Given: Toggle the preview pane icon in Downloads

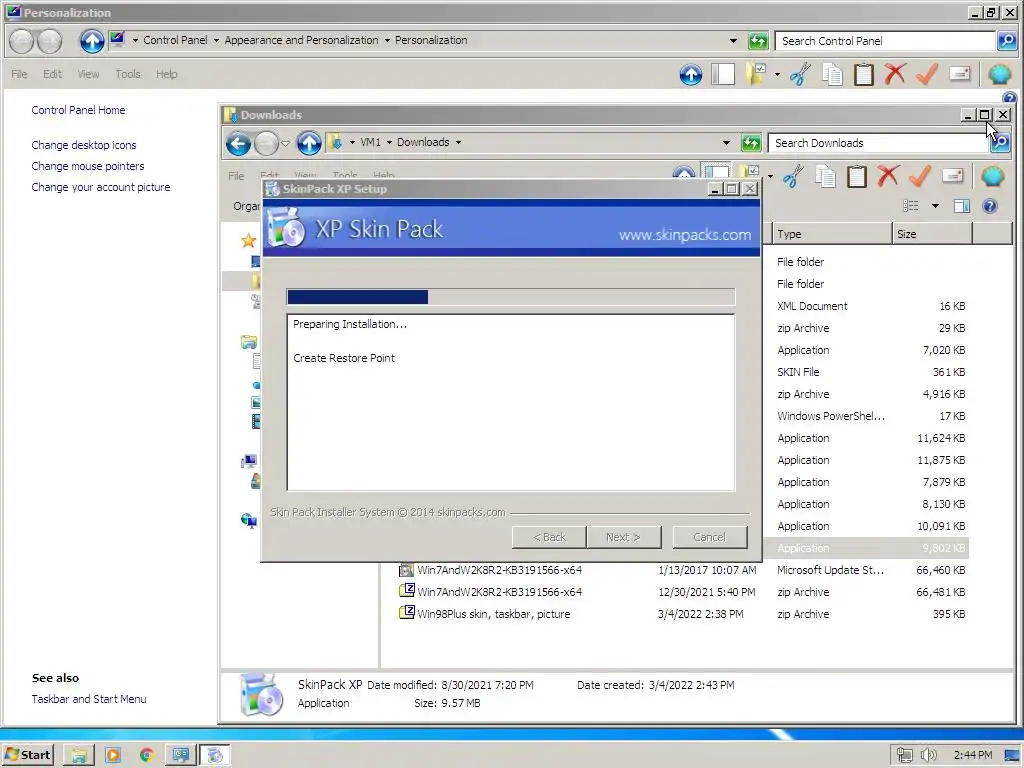Looking at the screenshot, I should [961, 206].
